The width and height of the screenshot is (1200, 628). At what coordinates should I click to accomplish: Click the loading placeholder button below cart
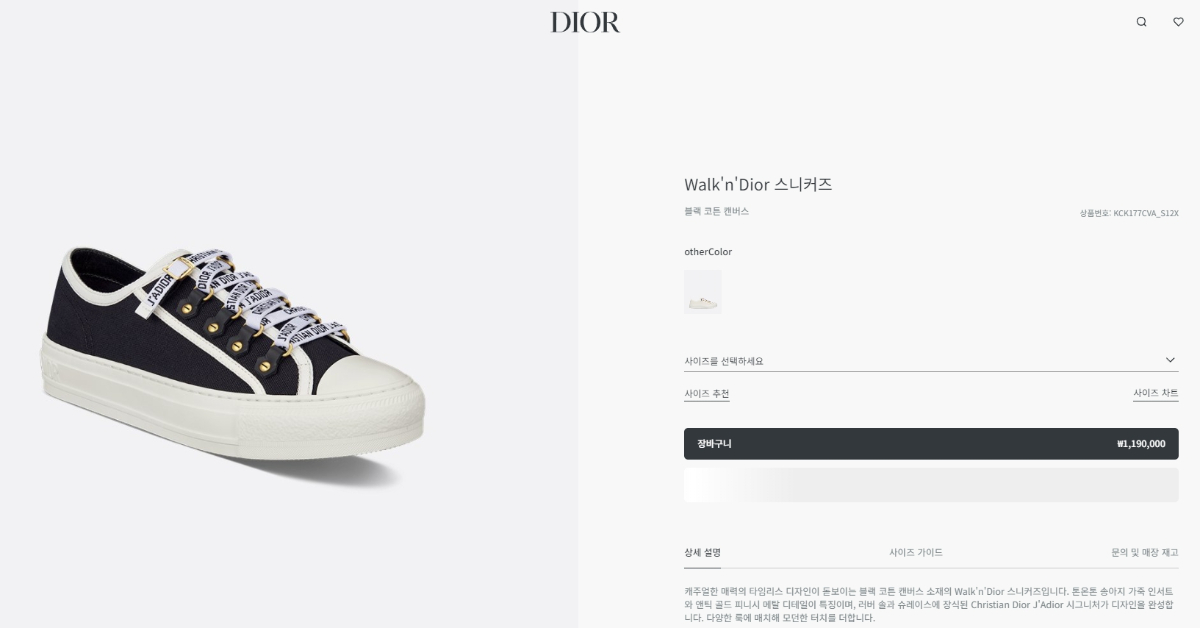point(931,485)
